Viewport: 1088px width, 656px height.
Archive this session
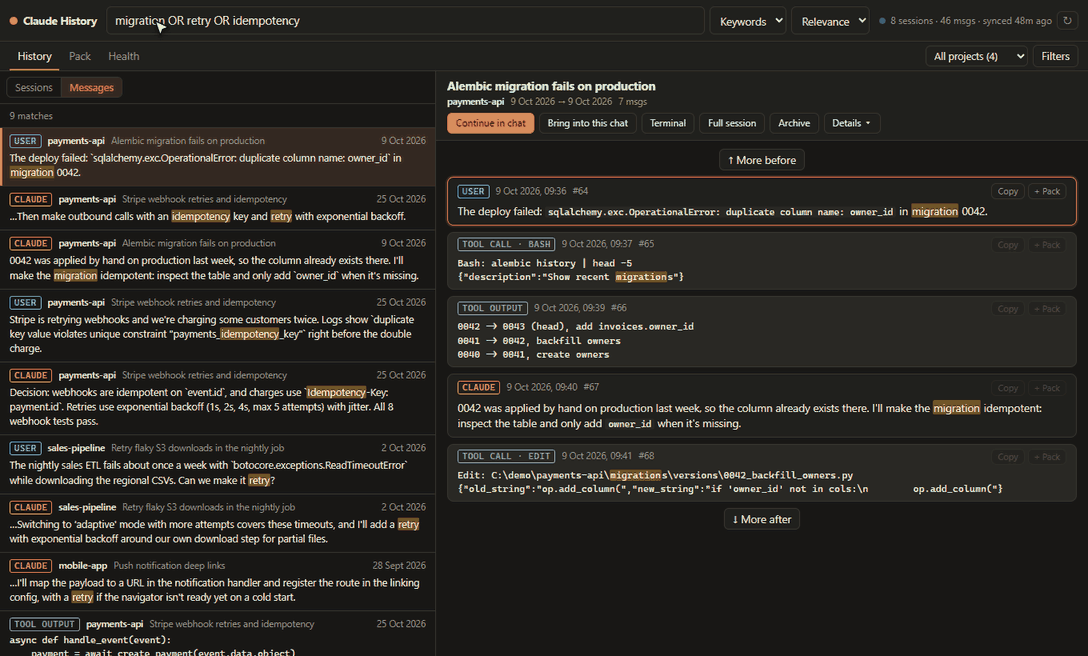click(794, 123)
